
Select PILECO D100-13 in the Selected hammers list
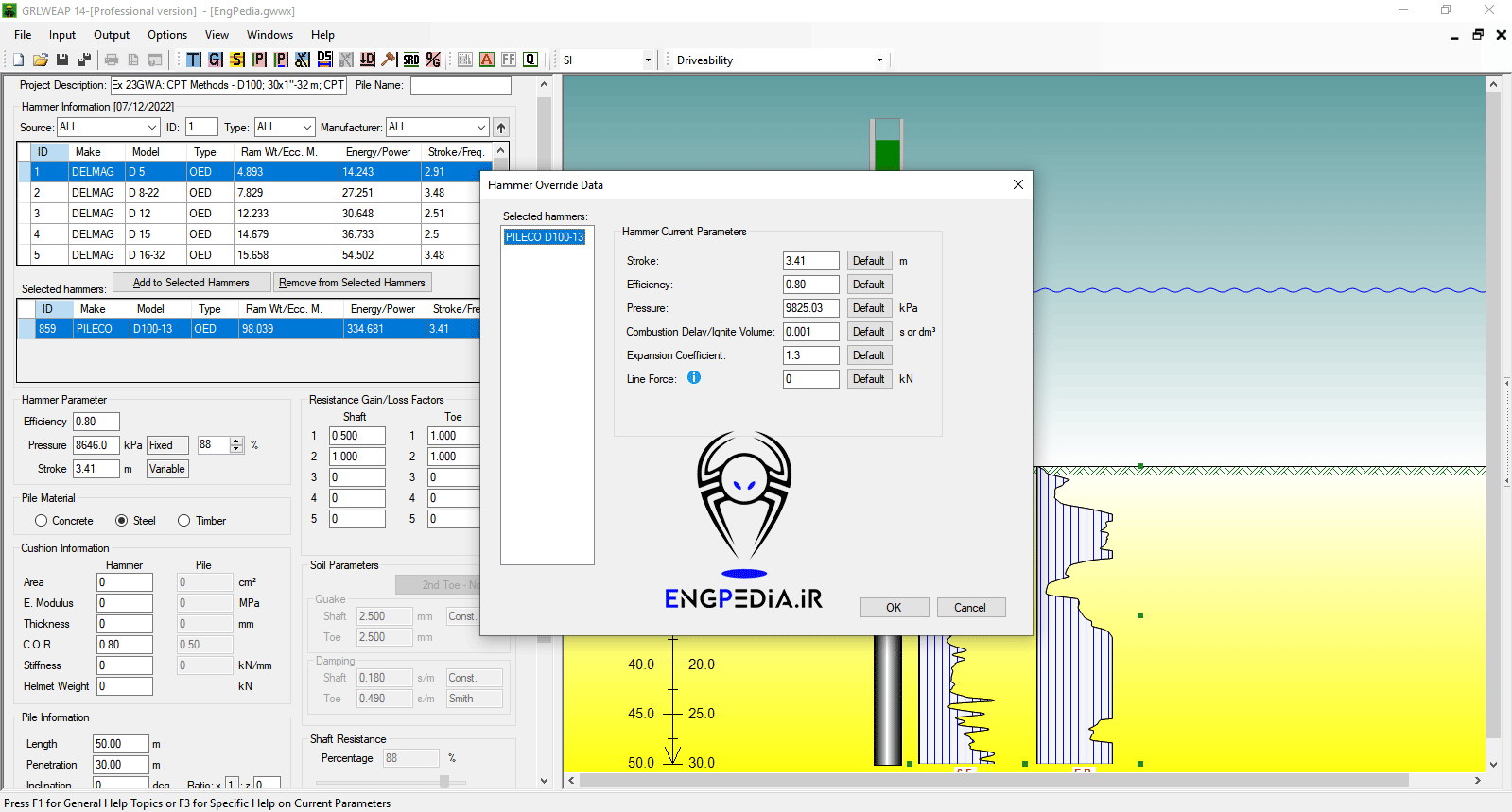(x=545, y=237)
